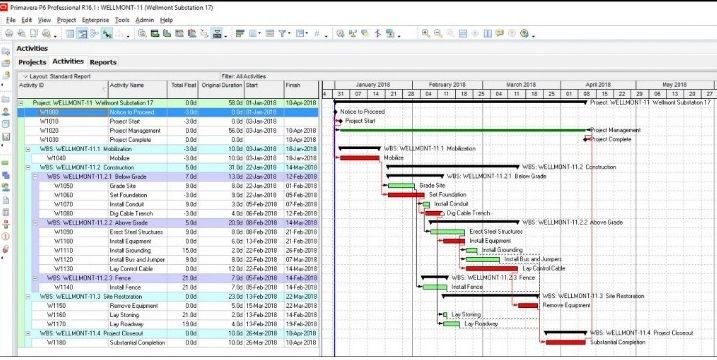Switch to the Reports tab
The image size is (717, 360).
pos(103,62)
